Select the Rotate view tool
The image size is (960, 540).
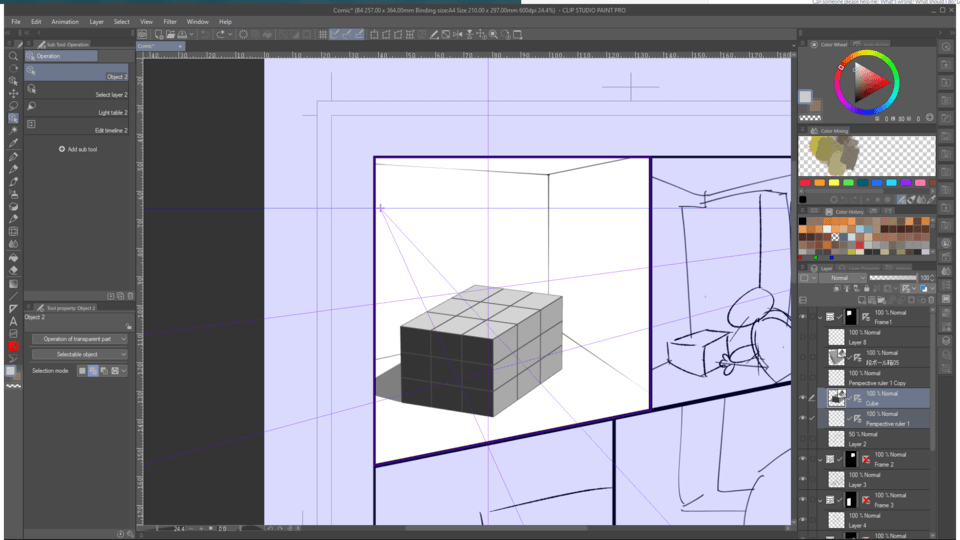click(x=13, y=68)
